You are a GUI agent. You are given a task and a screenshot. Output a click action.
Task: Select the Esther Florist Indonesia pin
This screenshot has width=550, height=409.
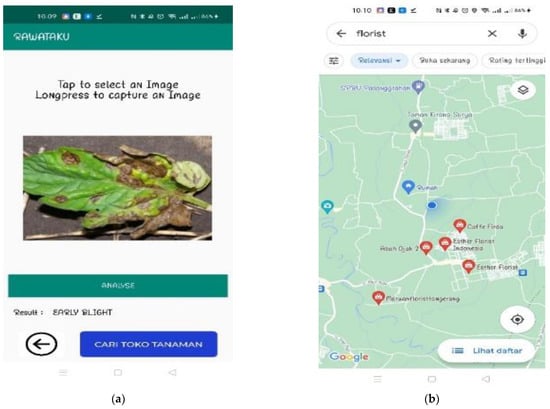tap(445, 243)
